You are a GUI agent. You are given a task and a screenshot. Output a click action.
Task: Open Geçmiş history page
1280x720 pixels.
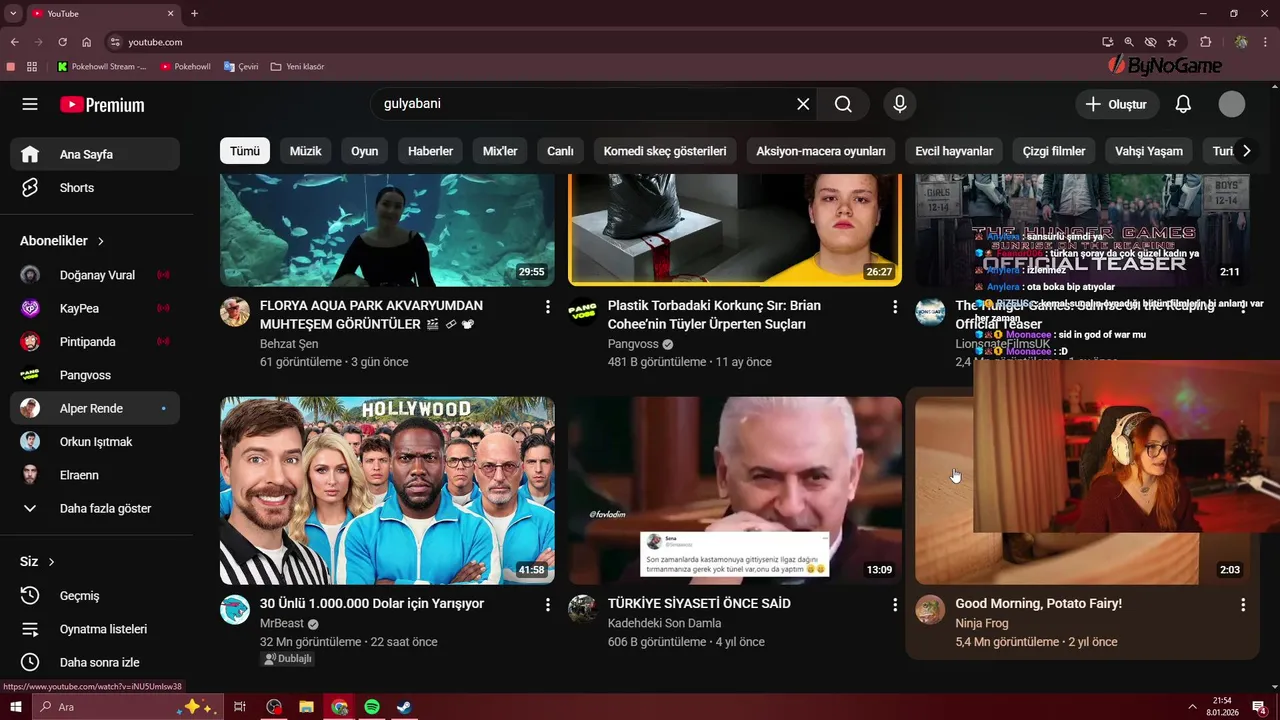[x=95, y=596]
